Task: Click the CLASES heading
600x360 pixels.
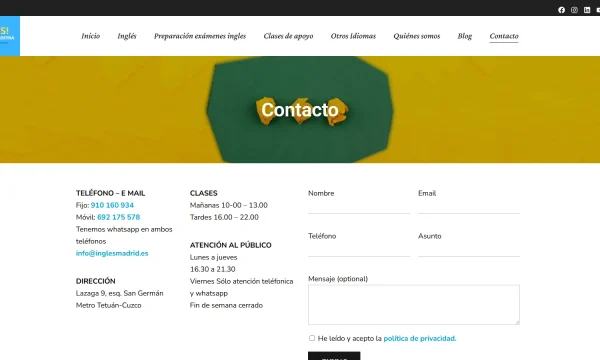Action: pos(204,193)
